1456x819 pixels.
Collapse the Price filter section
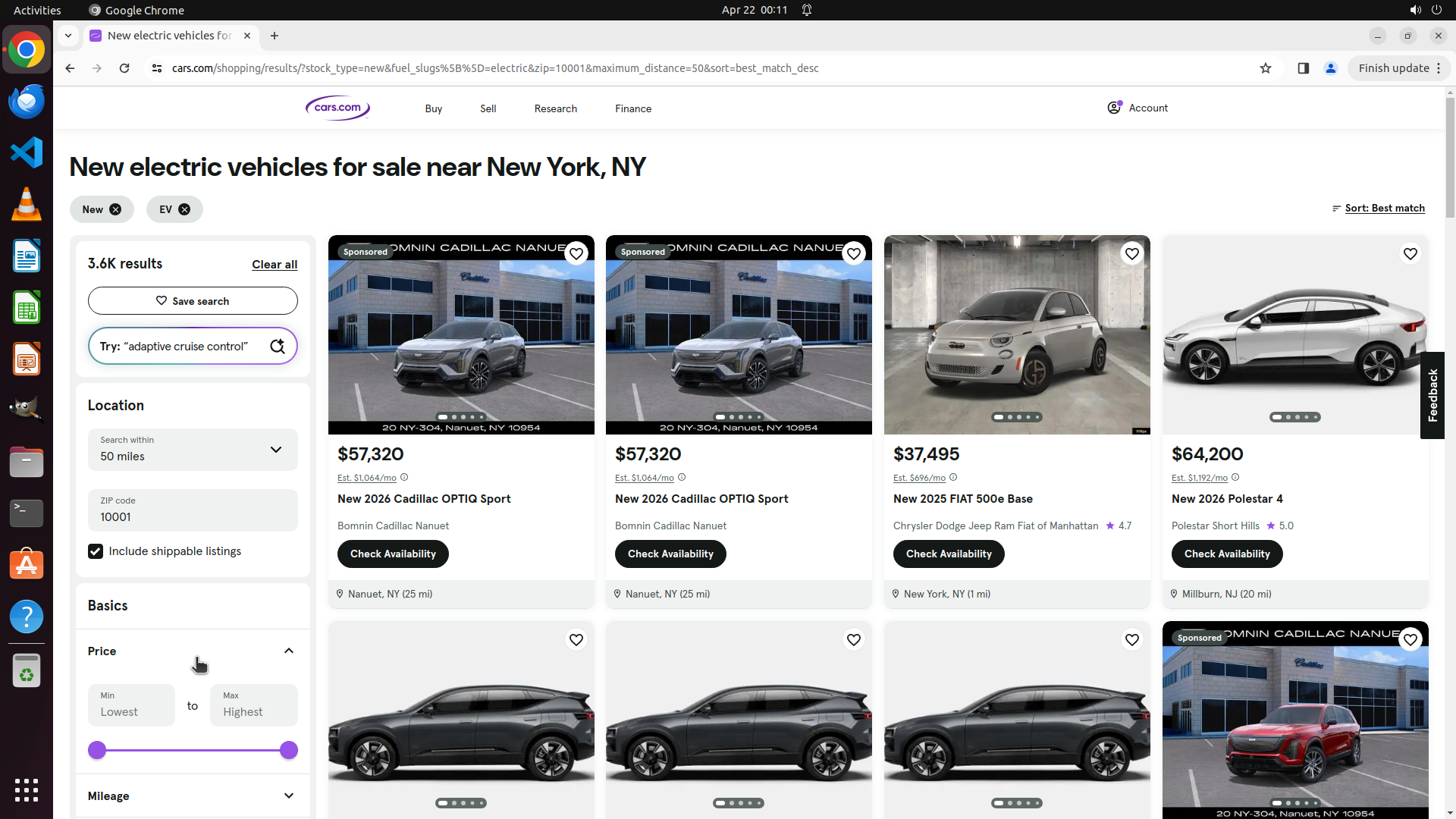(x=289, y=651)
